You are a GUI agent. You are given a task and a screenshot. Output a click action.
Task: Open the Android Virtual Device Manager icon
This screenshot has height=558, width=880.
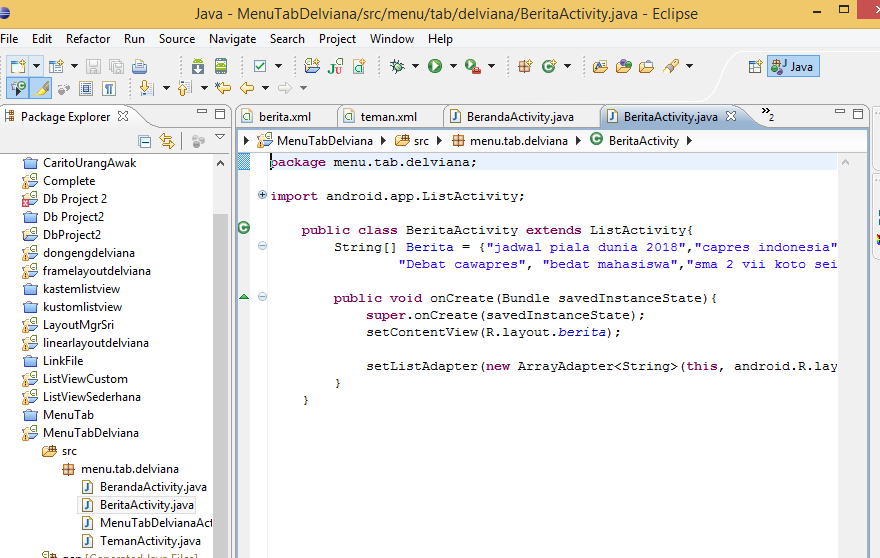pyautogui.click(x=221, y=66)
